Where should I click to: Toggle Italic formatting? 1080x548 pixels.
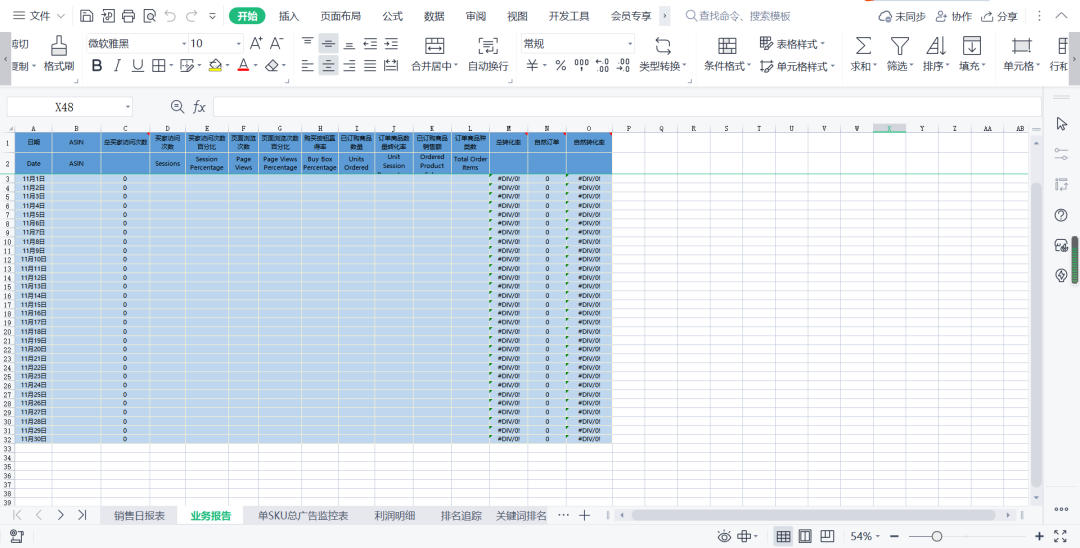[117, 66]
